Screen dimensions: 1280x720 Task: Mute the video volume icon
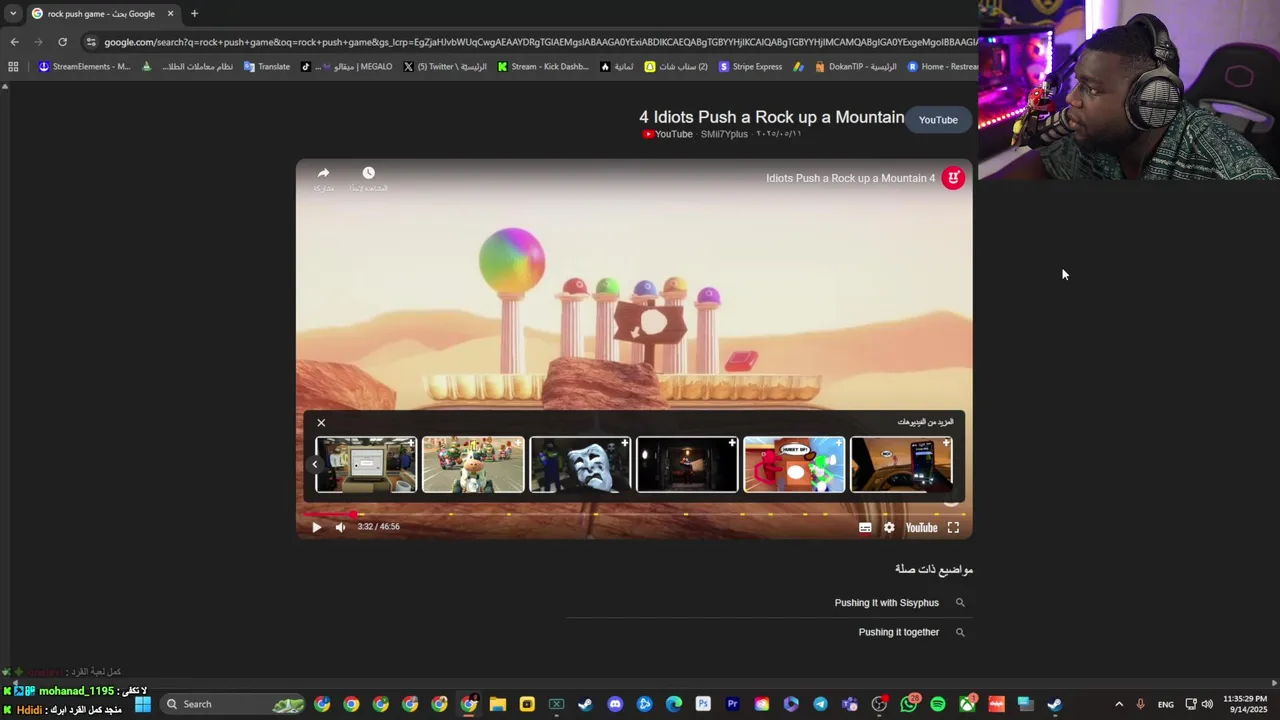pyautogui.click(x=340, y=527)
